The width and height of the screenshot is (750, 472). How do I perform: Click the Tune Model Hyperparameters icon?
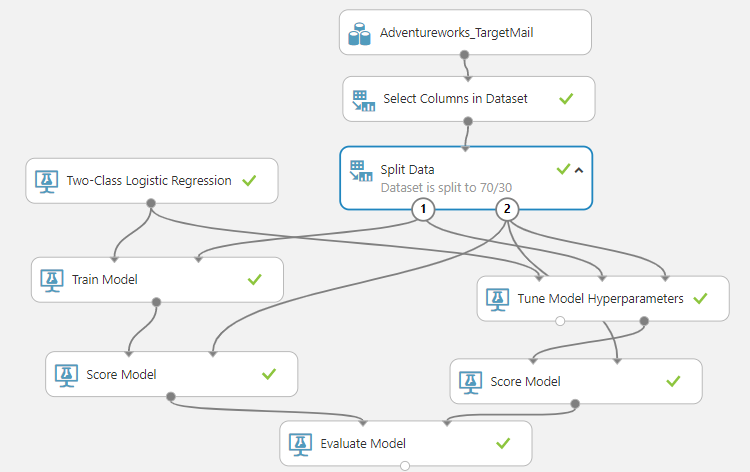point(497,298)
